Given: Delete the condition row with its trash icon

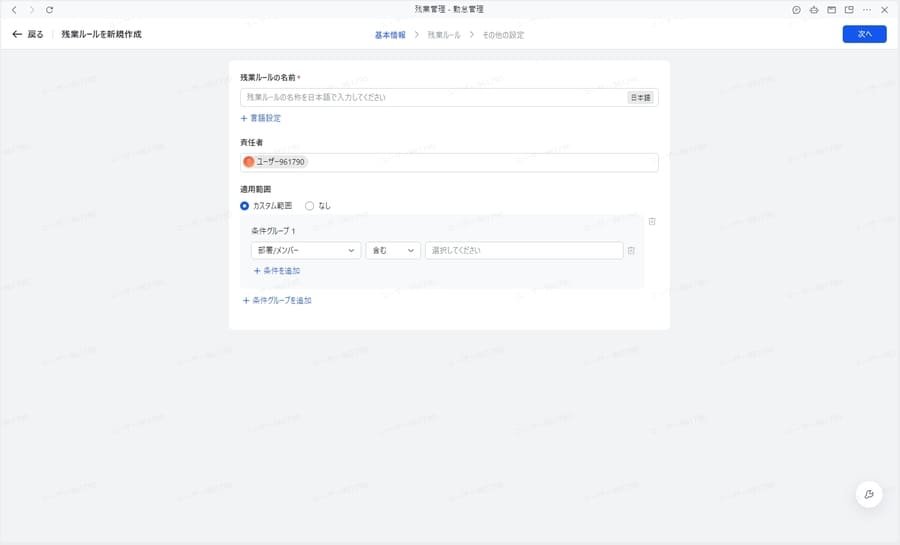Looking at the screenshot, I should 631,251.
